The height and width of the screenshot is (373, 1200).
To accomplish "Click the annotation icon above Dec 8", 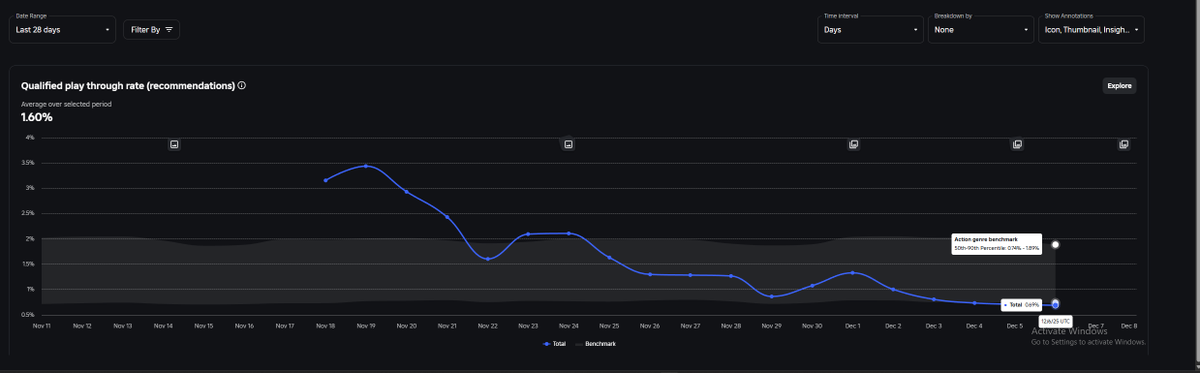I will coord(1124,144).
